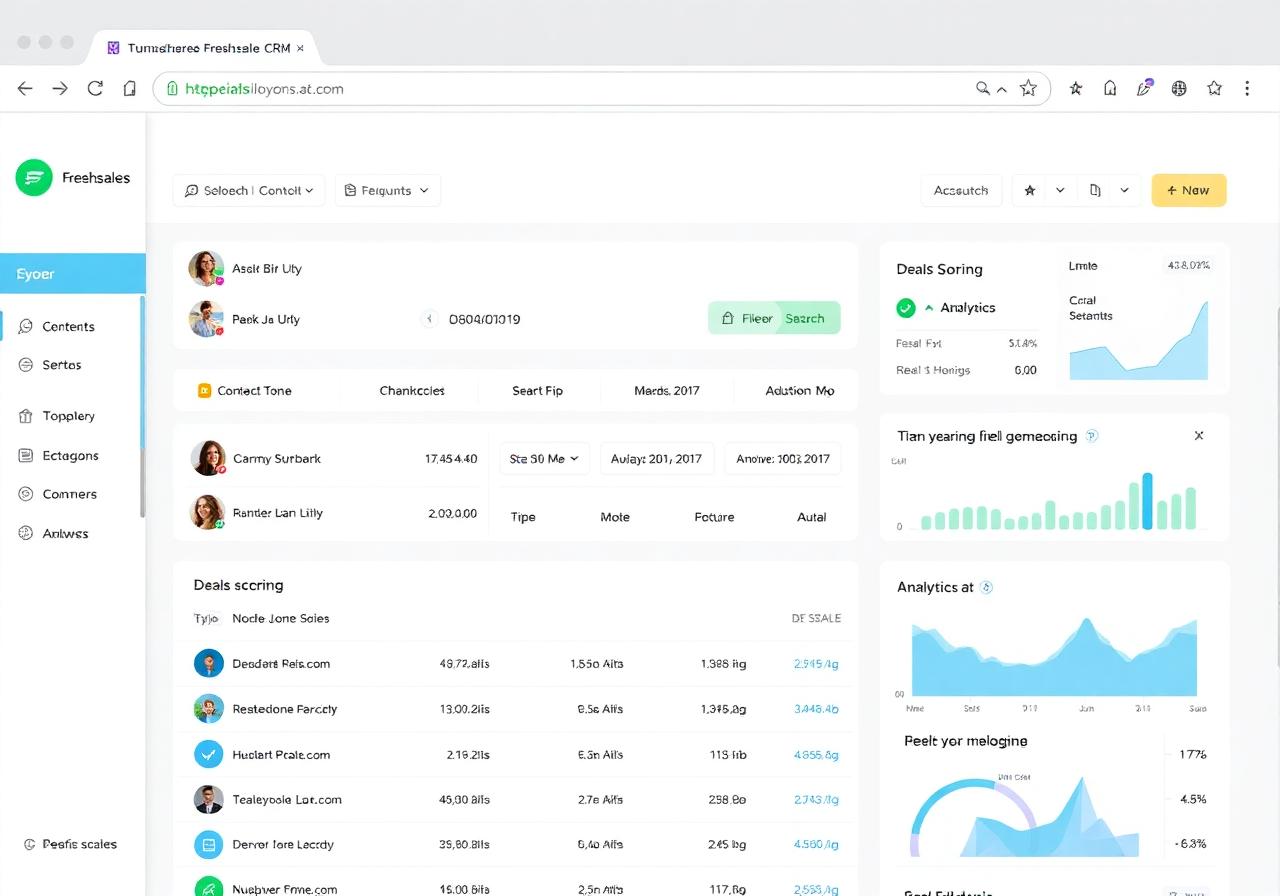Click the globe icon in browser toolbar
This screenshot has height=896, width=1280.
tap(1179, 88)
